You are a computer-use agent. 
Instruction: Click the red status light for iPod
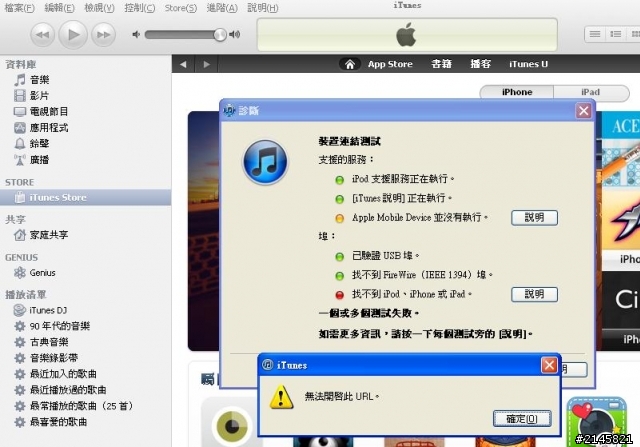[340, 295]
